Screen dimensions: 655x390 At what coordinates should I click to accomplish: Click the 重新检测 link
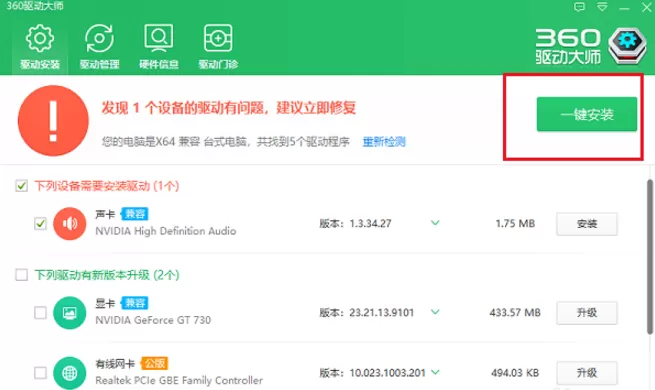coord(384,142)
